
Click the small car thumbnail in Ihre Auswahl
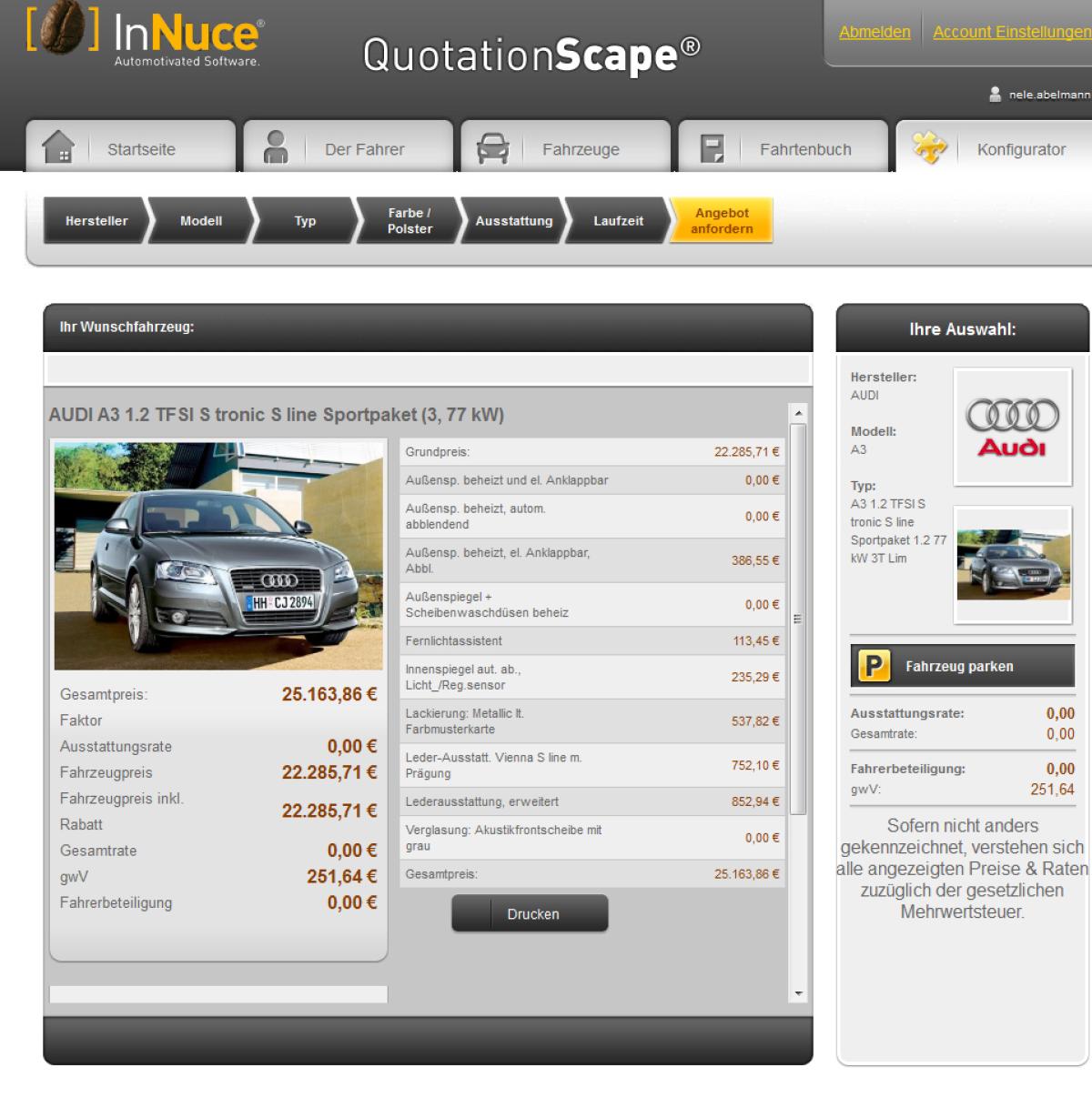(x=1013, y=565)
